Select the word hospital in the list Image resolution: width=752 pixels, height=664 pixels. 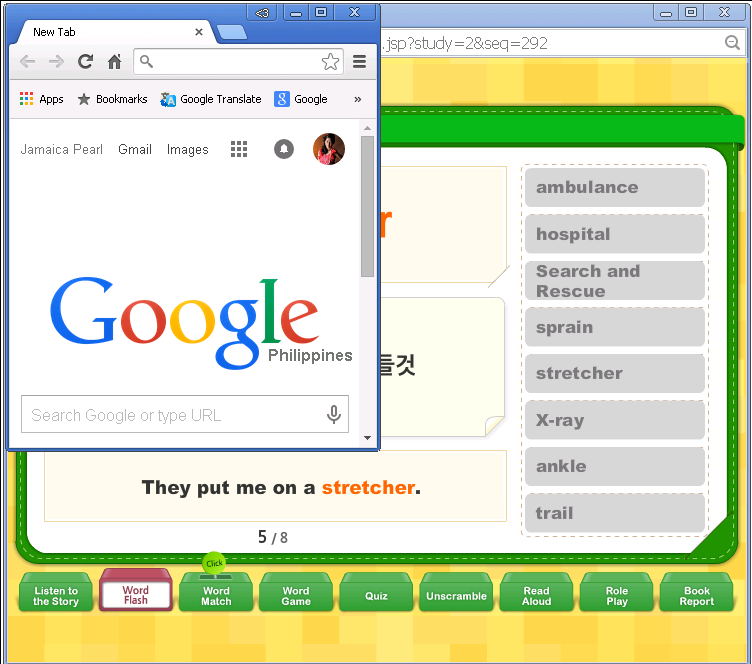click(615, 234)
